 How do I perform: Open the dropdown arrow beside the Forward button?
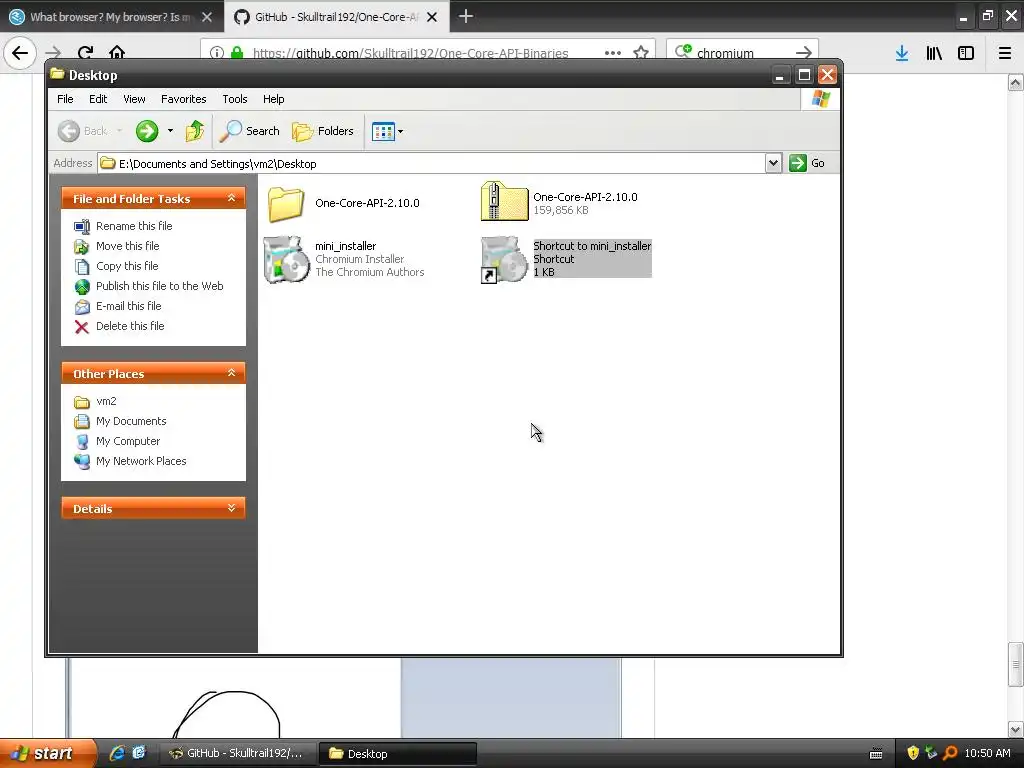[x=170, y=131]
